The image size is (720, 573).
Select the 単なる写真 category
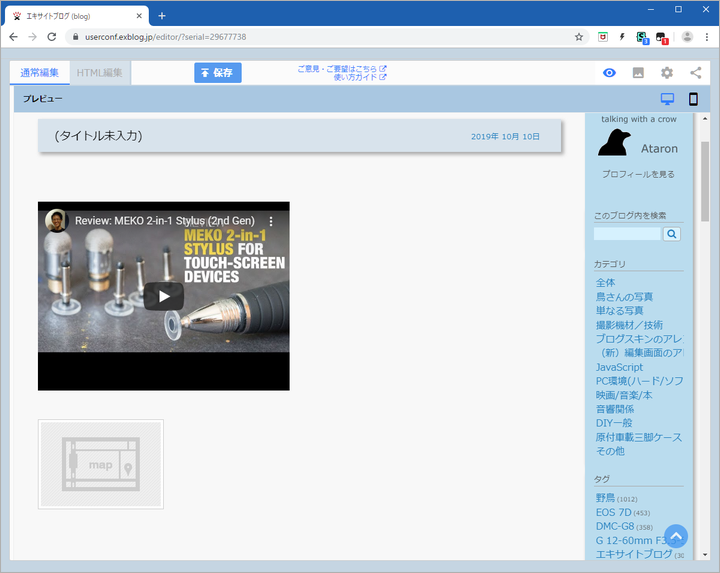tap(619, 311)
